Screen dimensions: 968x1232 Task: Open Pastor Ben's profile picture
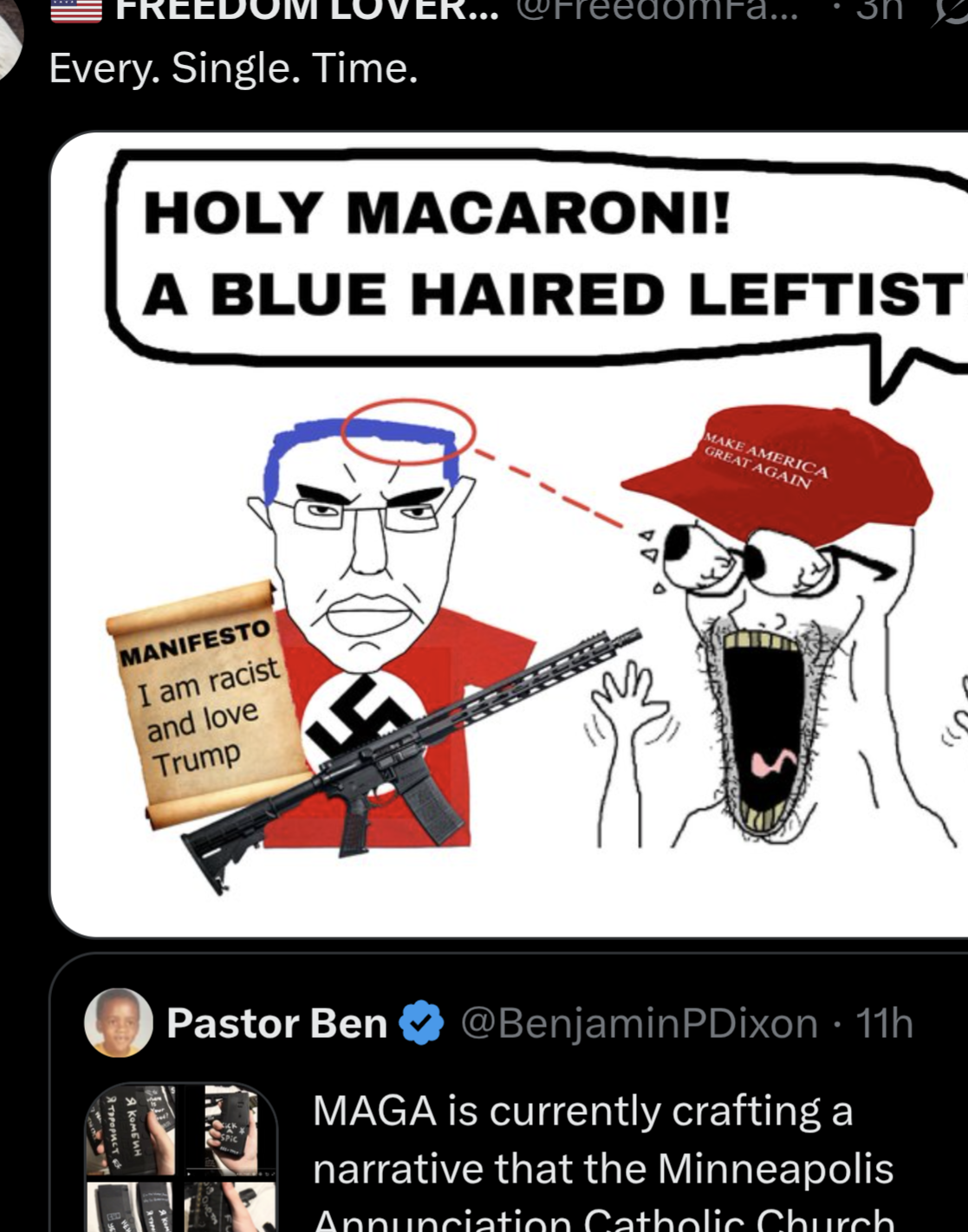[119, 1022]
